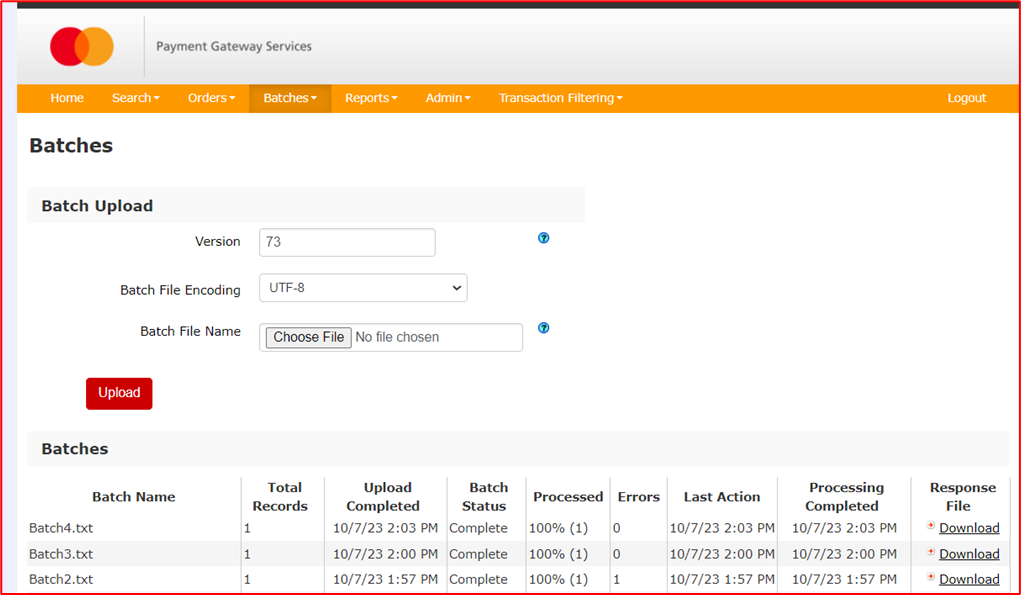
Task: Go to the Home page
Action: tap(67, 98)
